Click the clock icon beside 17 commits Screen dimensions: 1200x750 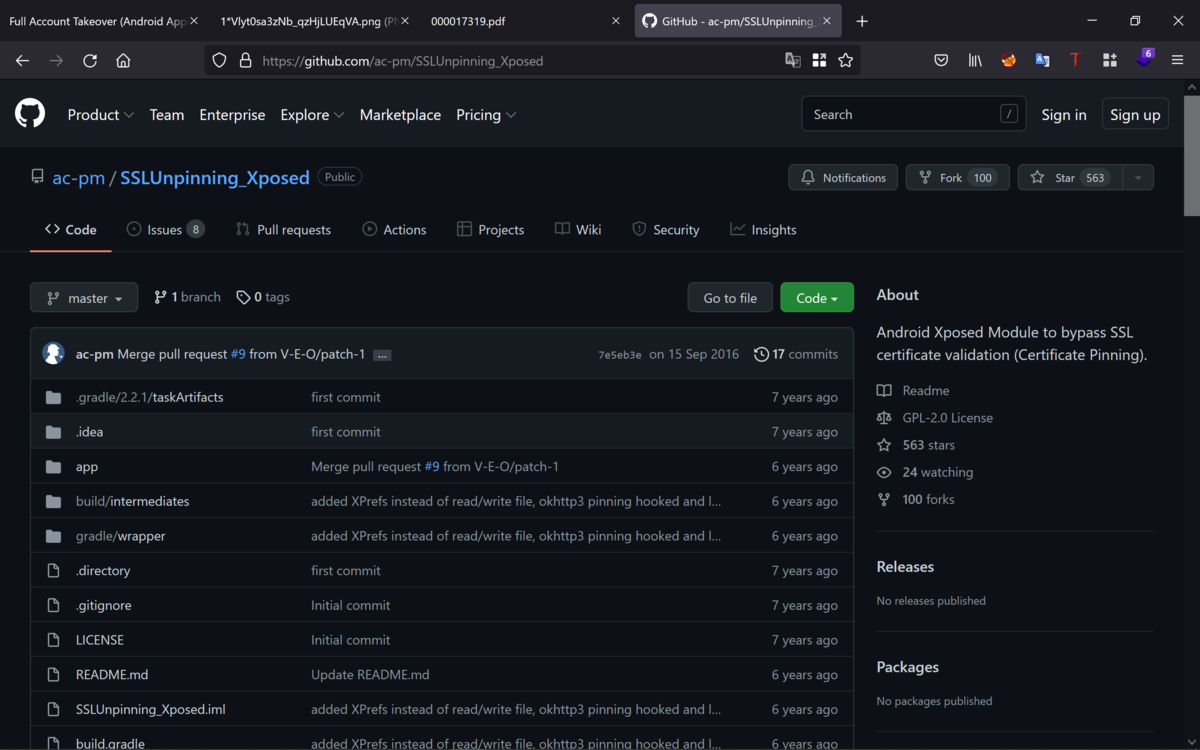tap(762, 354)
